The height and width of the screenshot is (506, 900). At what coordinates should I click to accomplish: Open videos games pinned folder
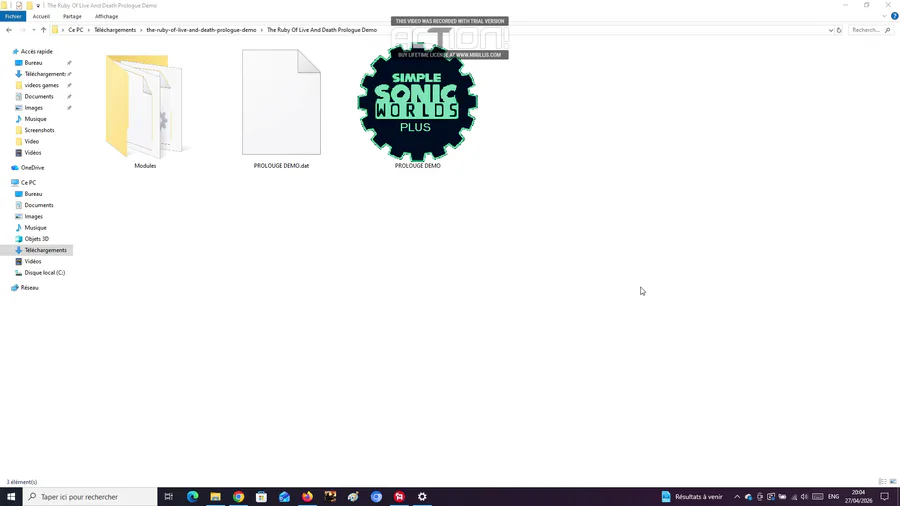(x=41, y=85)
